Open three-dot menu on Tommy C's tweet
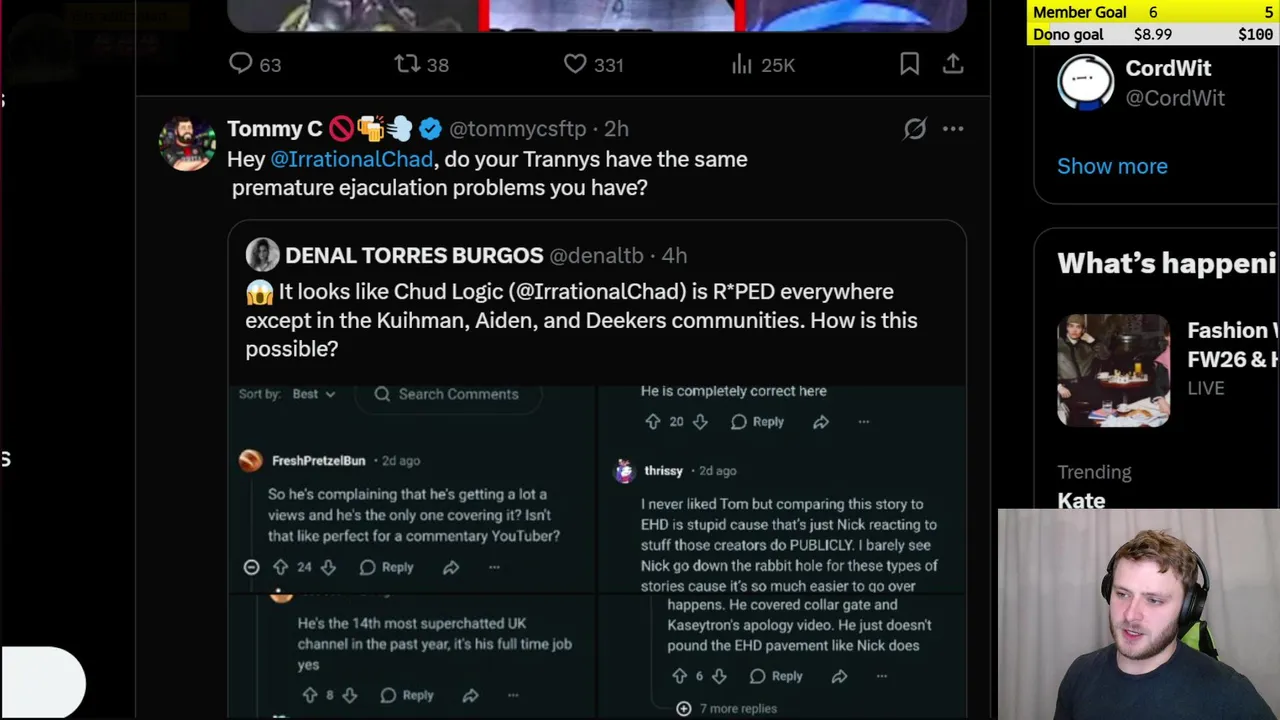Screen dimensions: 1280x720 click(953, 129)
